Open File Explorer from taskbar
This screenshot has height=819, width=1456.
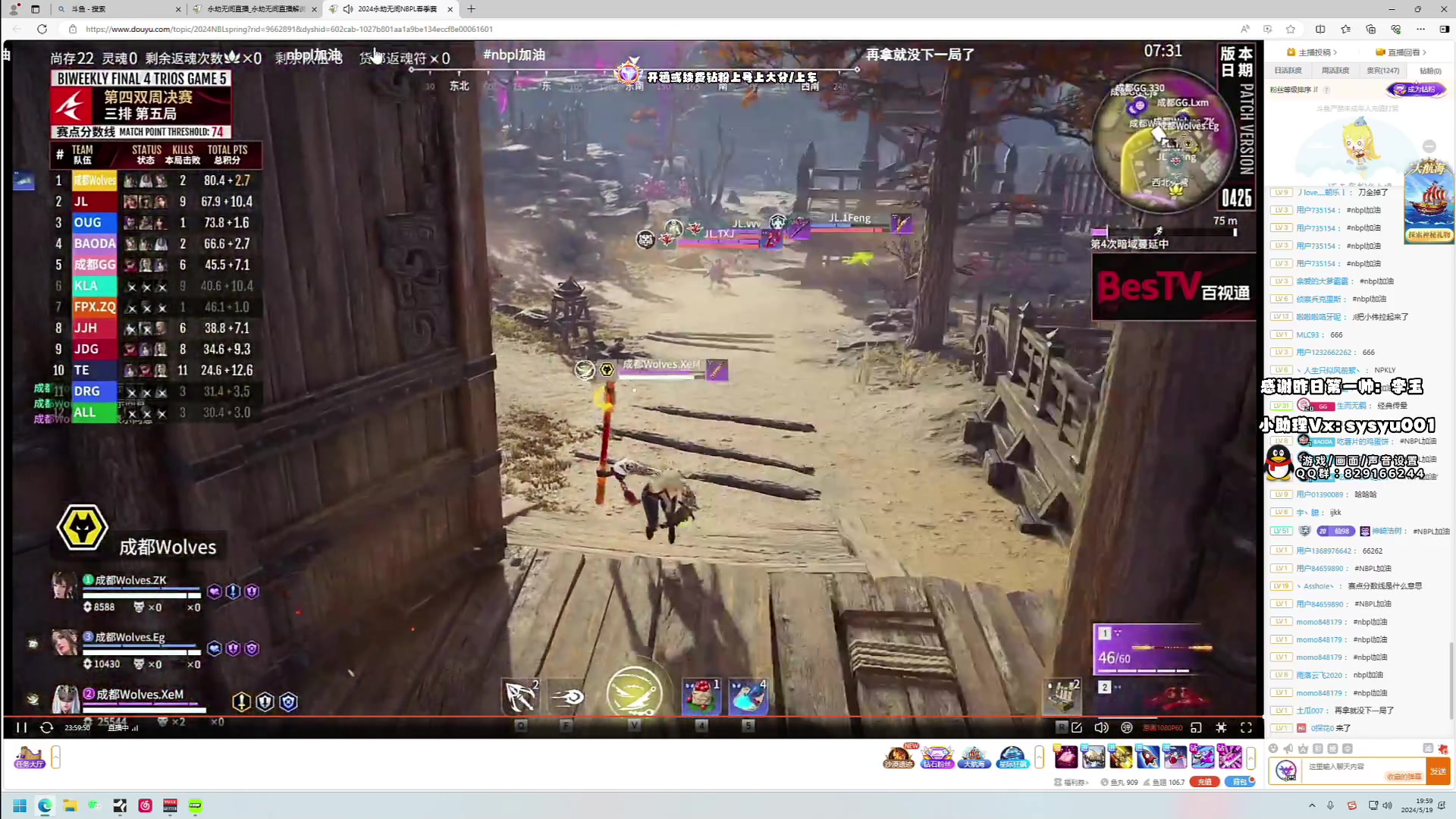coord(70,805)
